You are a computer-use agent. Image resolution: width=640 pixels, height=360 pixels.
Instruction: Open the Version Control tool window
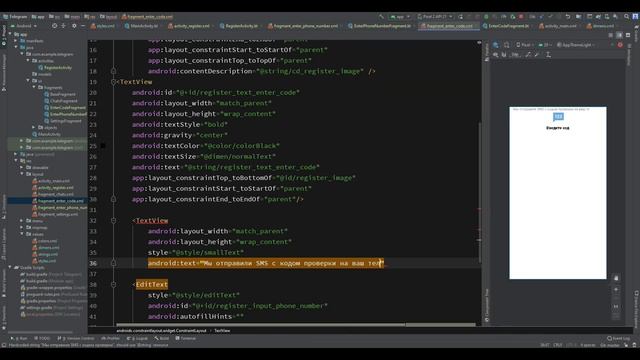pyautogui.click(x=76, y=338)
